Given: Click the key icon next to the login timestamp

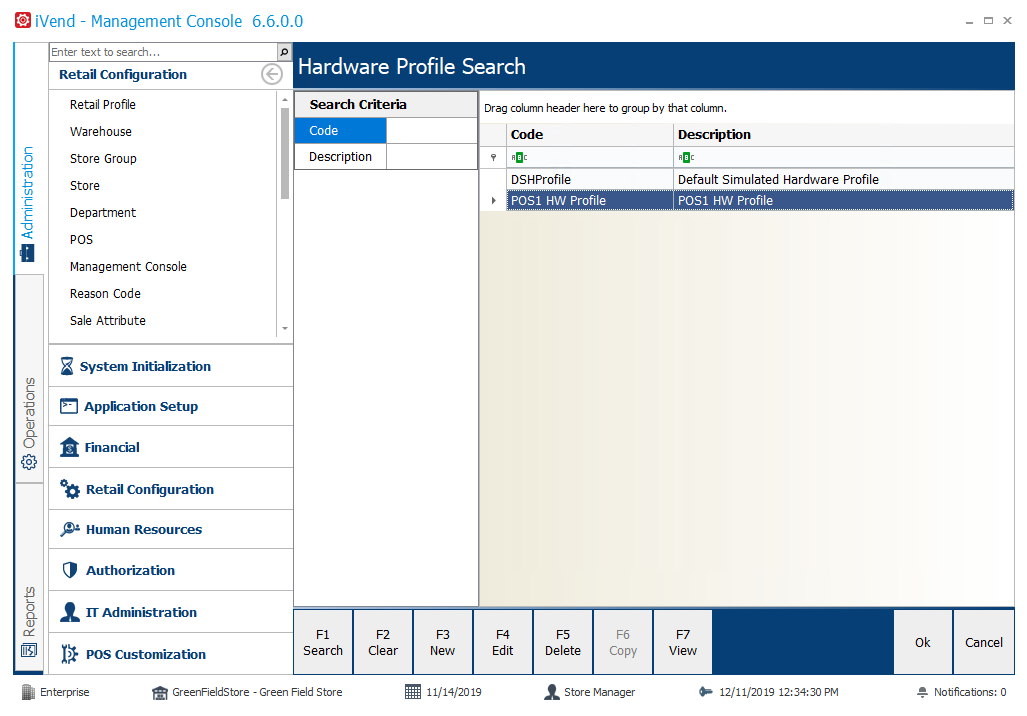Looking at the screenshot, I should 705,692.
